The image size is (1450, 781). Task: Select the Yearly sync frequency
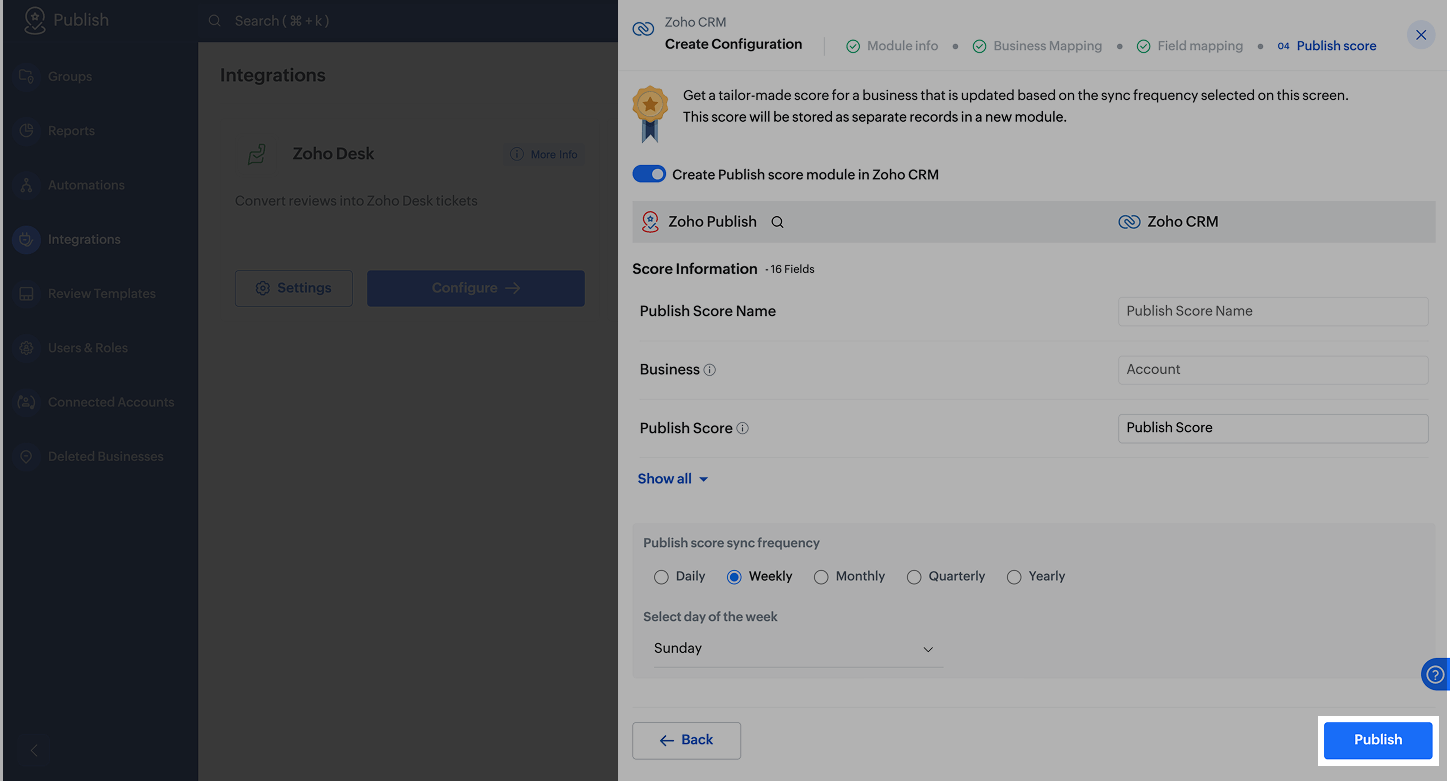coord(1014,577)
